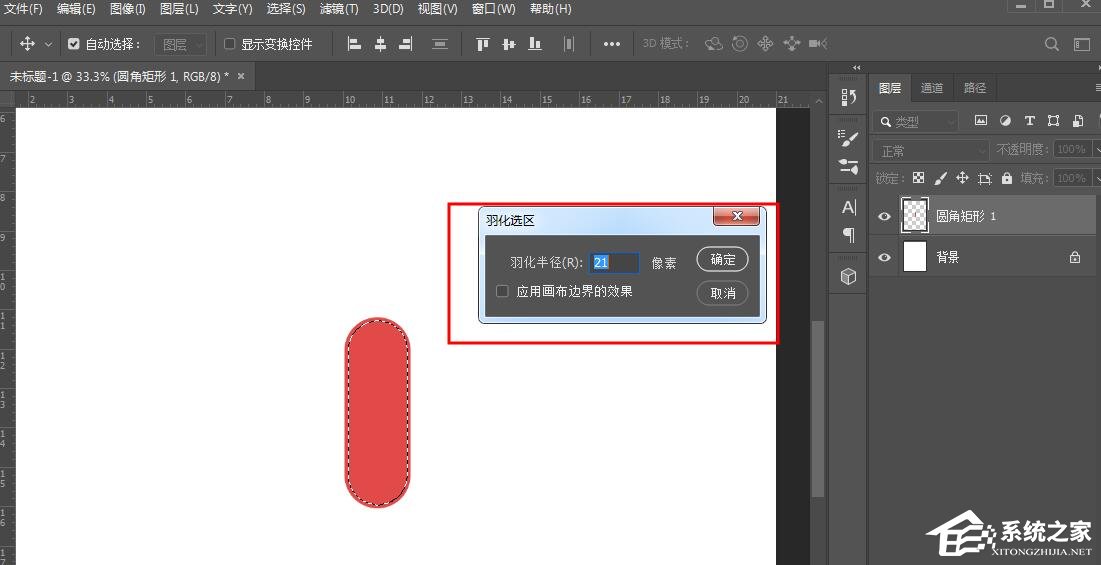The width and height of the screenshot is (1101, 565).
Task: Open the Character panel icon
Action: (849, 208)
